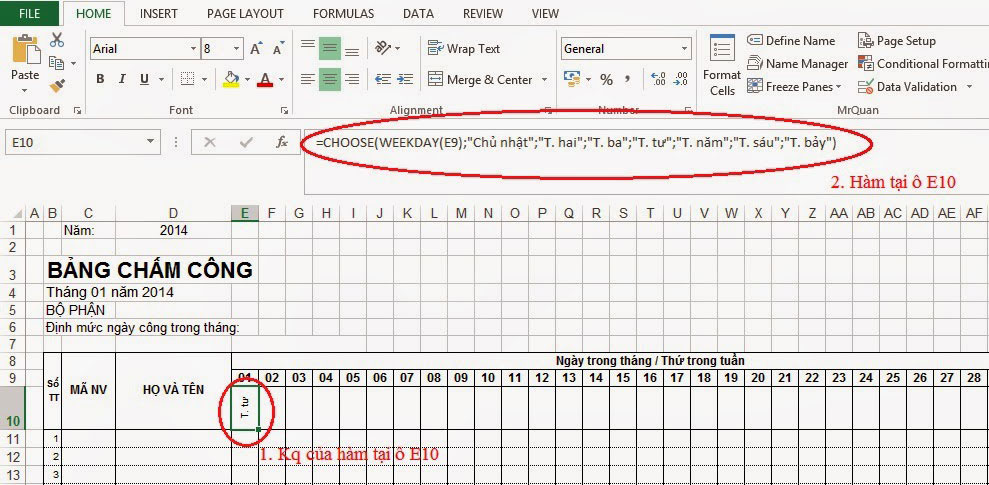Click Decrease Decimal icon
The image size is (989, 485).
(681, 79)
